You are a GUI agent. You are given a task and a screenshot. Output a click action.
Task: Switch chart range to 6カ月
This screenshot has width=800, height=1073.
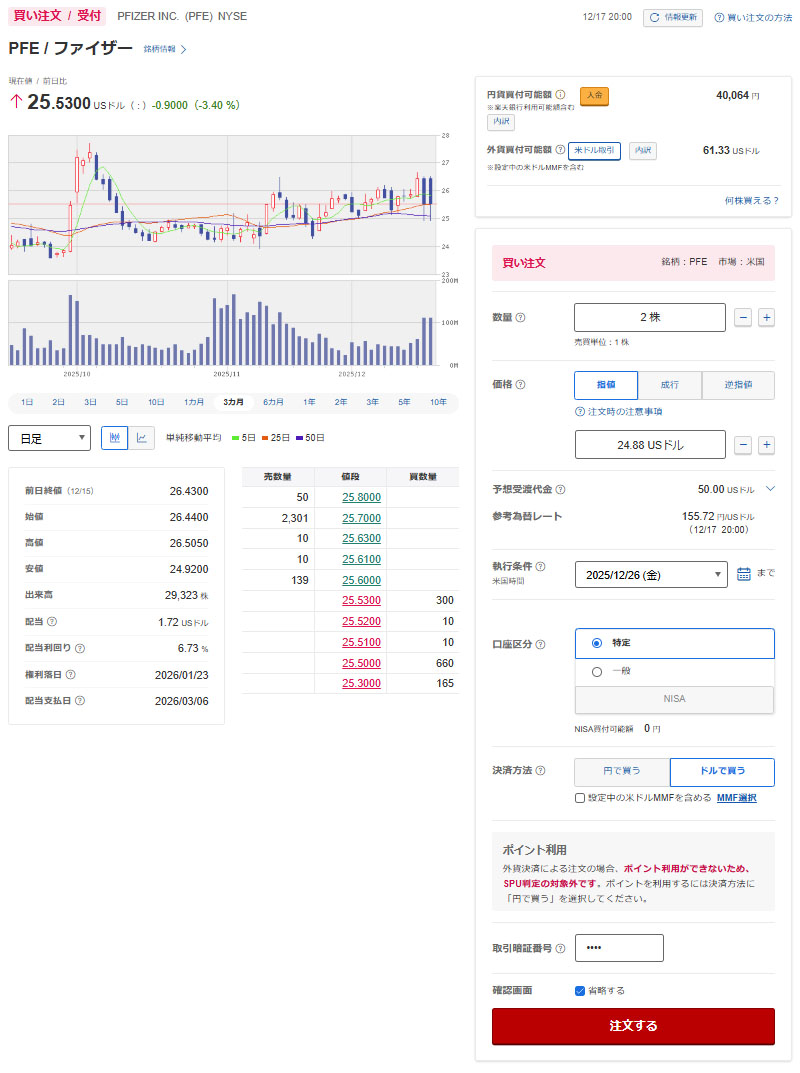click(x=272, y=402)
